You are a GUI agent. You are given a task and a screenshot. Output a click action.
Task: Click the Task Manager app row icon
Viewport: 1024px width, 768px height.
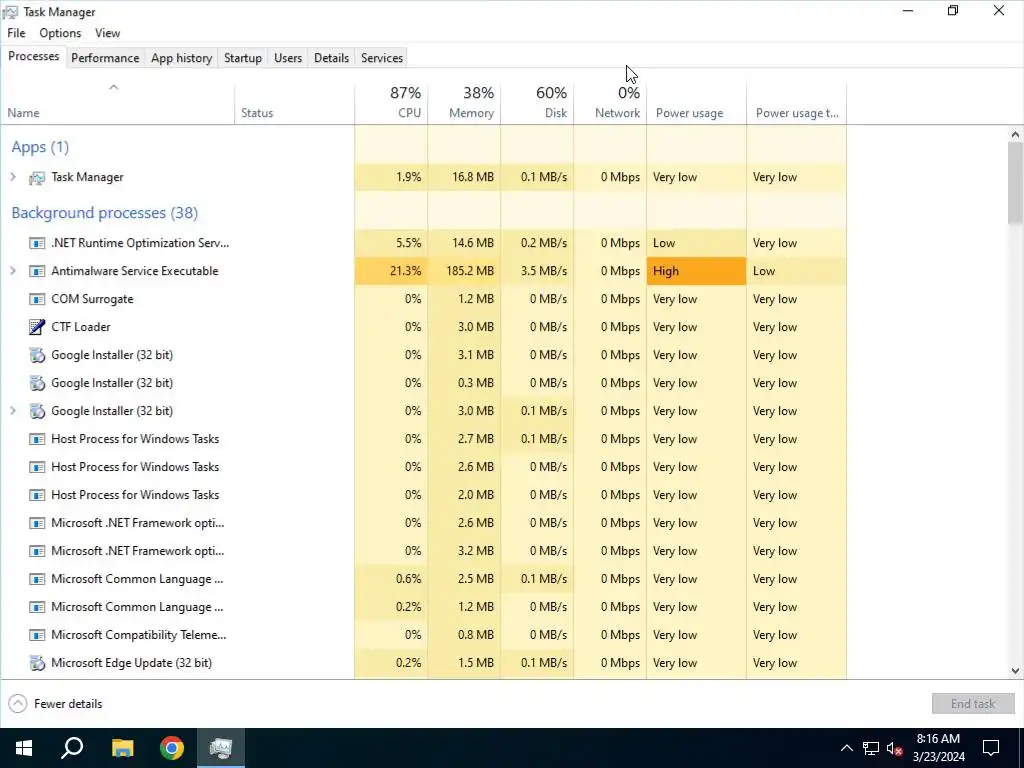(37, 178)
